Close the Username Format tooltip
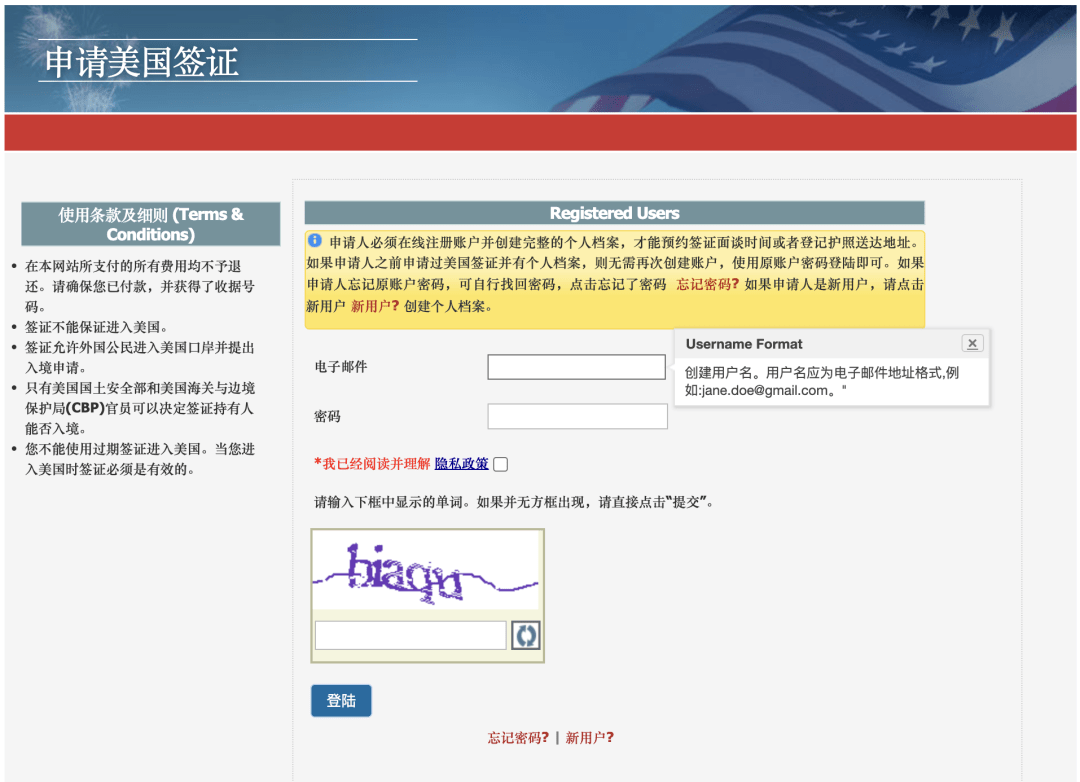 tap(971, 343)
